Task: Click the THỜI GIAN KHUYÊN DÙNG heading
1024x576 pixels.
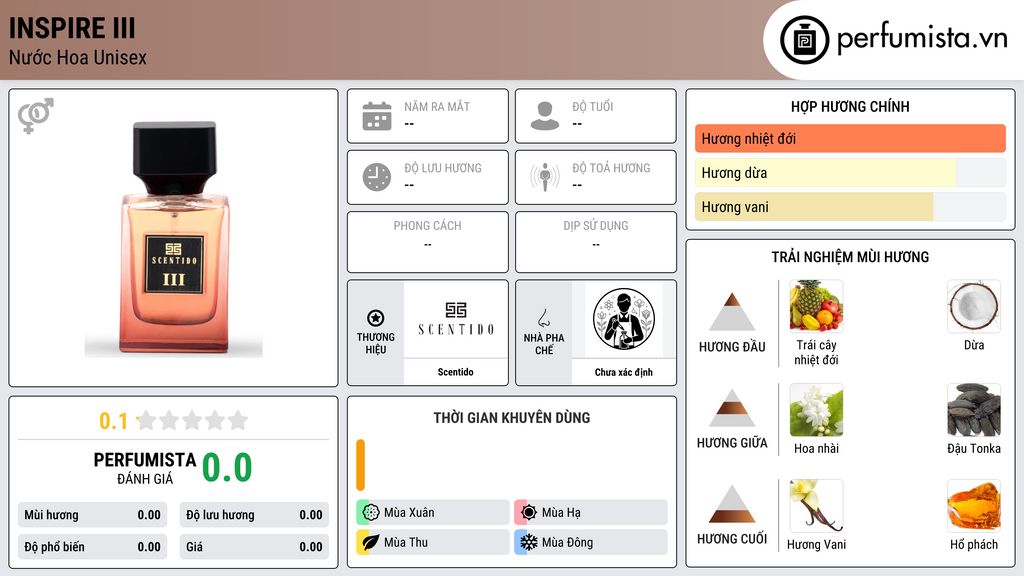Action: (512, 418)
